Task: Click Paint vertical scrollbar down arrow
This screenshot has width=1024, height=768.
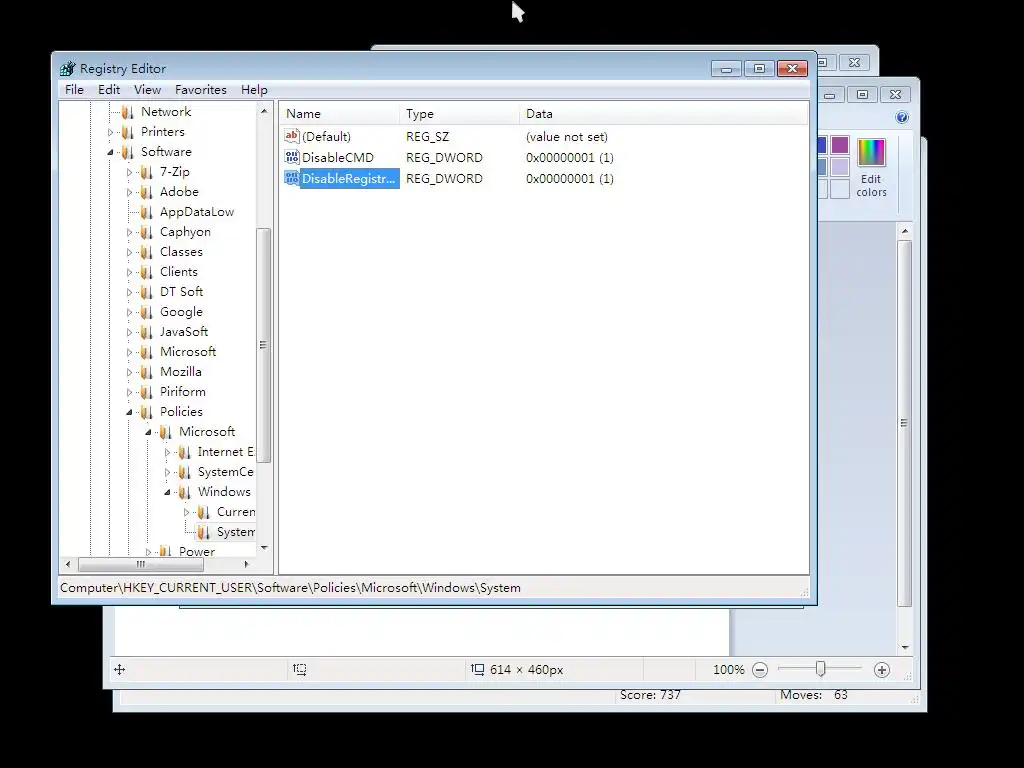Action: point(904,647)
